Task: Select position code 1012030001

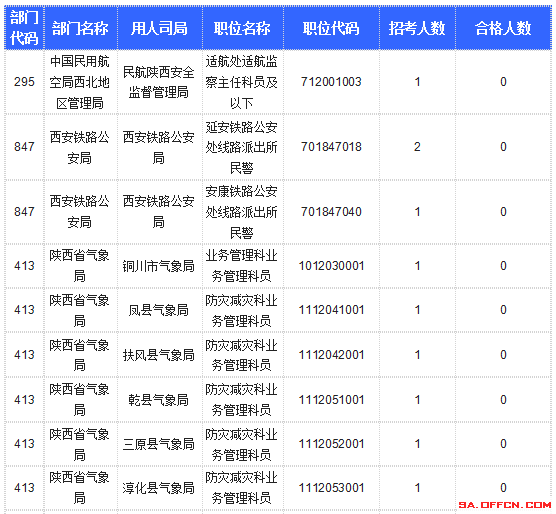Action: 331,266
